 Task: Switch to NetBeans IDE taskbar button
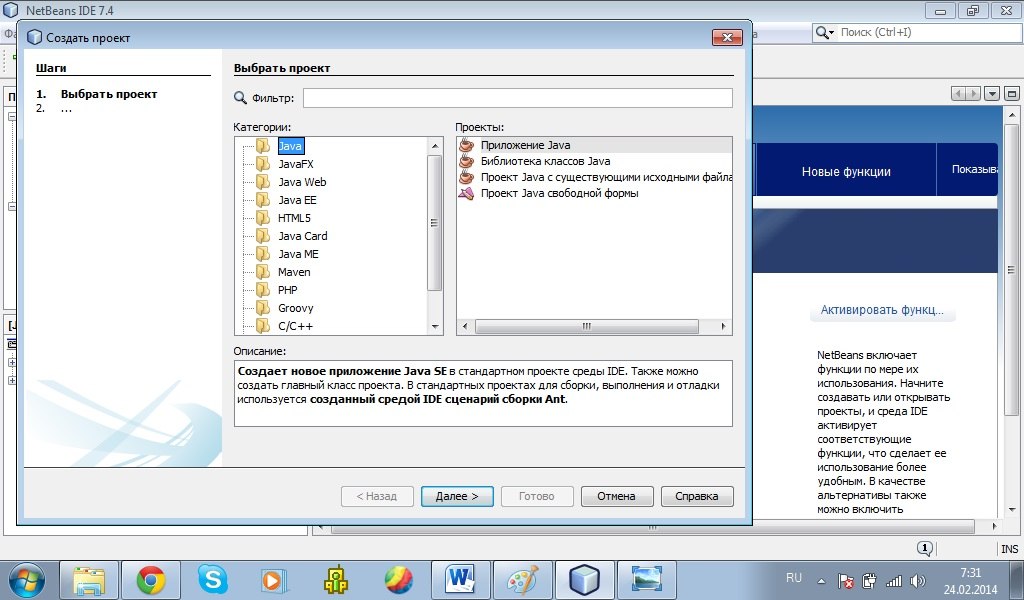(x=584, y=580)
